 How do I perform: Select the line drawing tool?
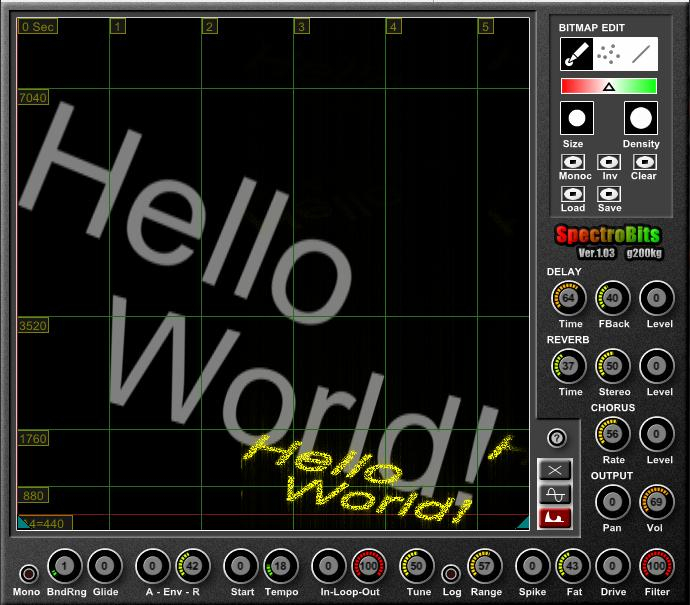641,54
